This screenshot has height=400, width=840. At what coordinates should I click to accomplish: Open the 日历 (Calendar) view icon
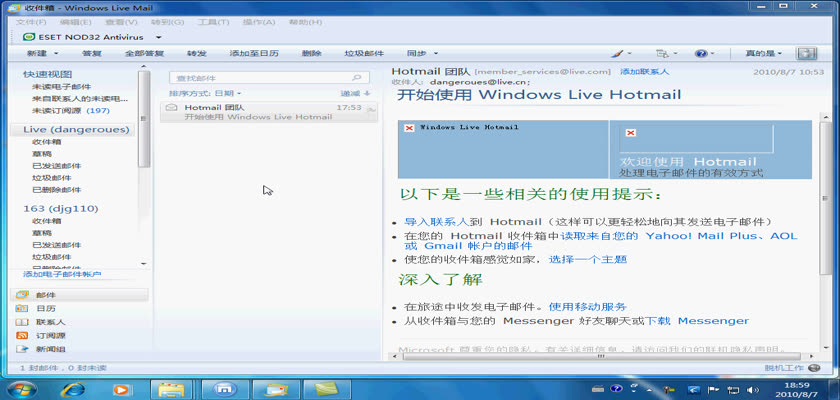[x=22, y=309]
